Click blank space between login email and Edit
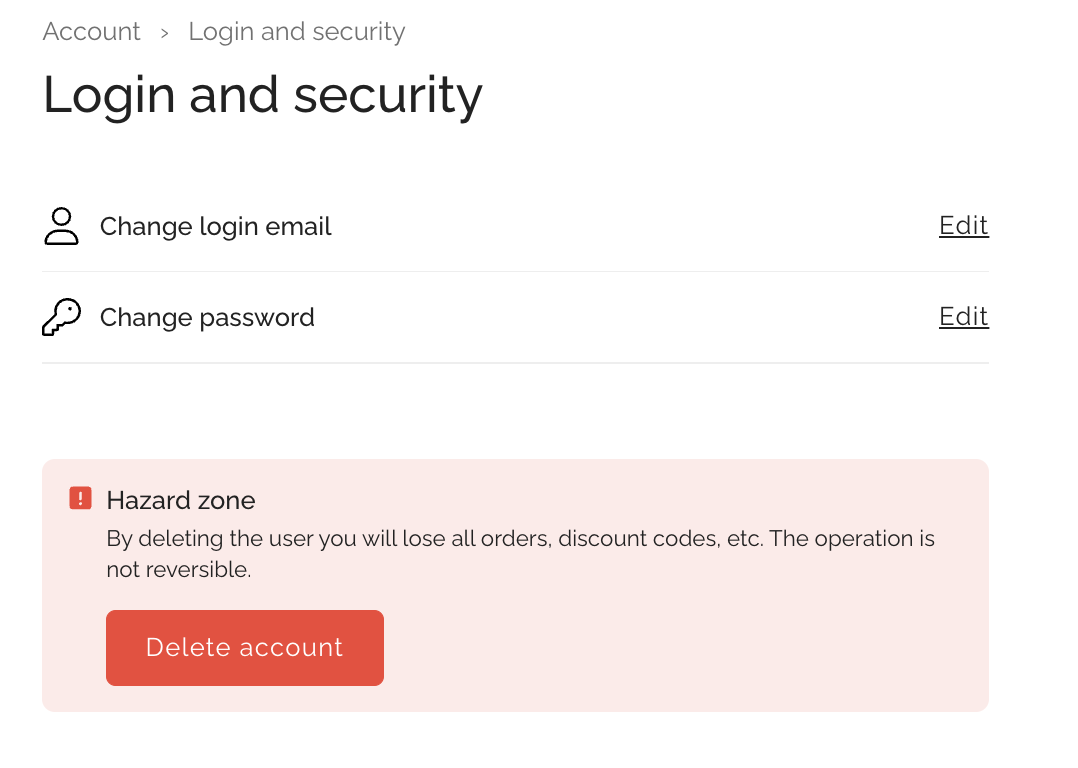Image resolution: width=1078 pixels, height=768 pixels. (x=630, y=227)
